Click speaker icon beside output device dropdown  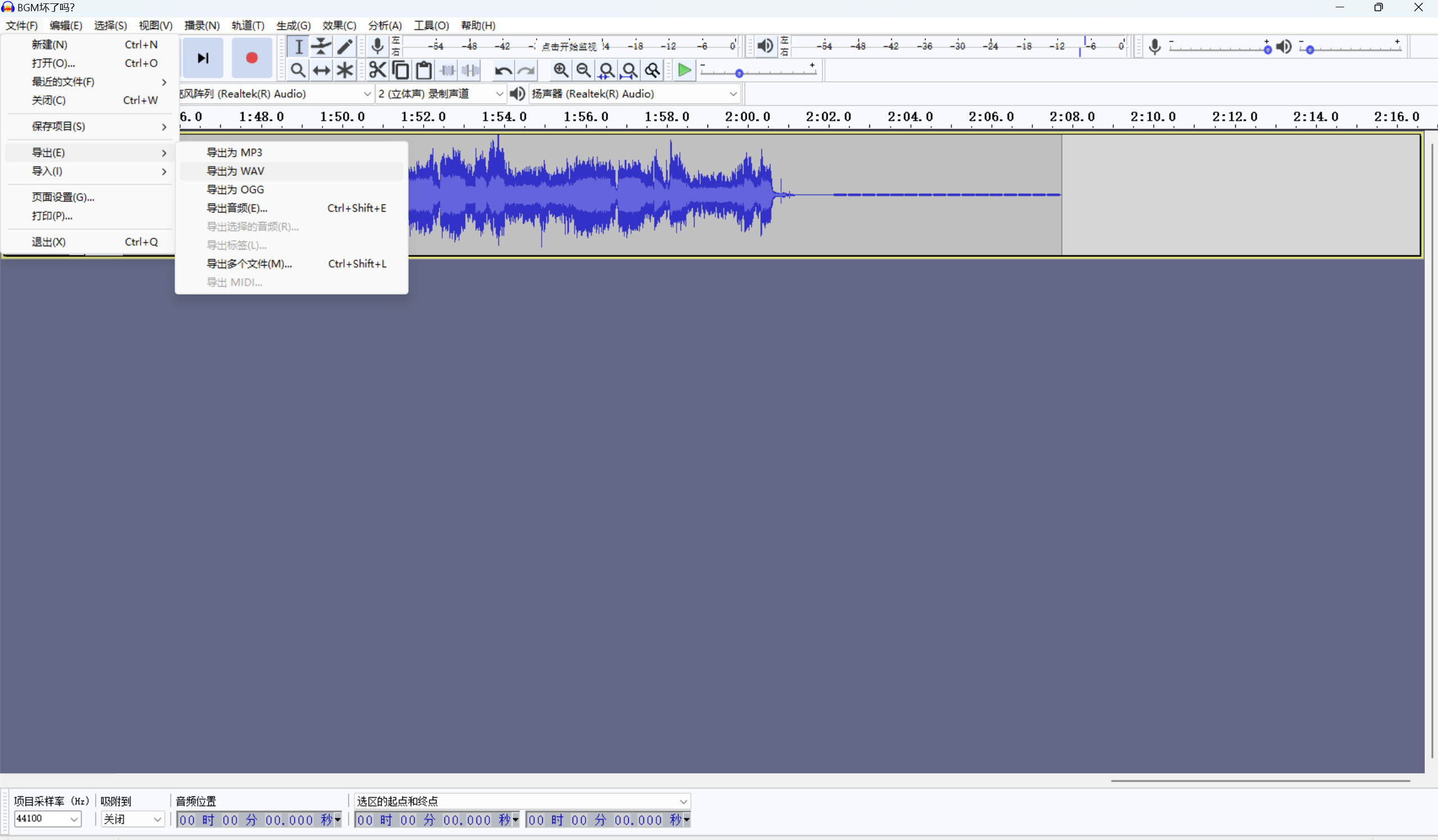pos(518,94)
